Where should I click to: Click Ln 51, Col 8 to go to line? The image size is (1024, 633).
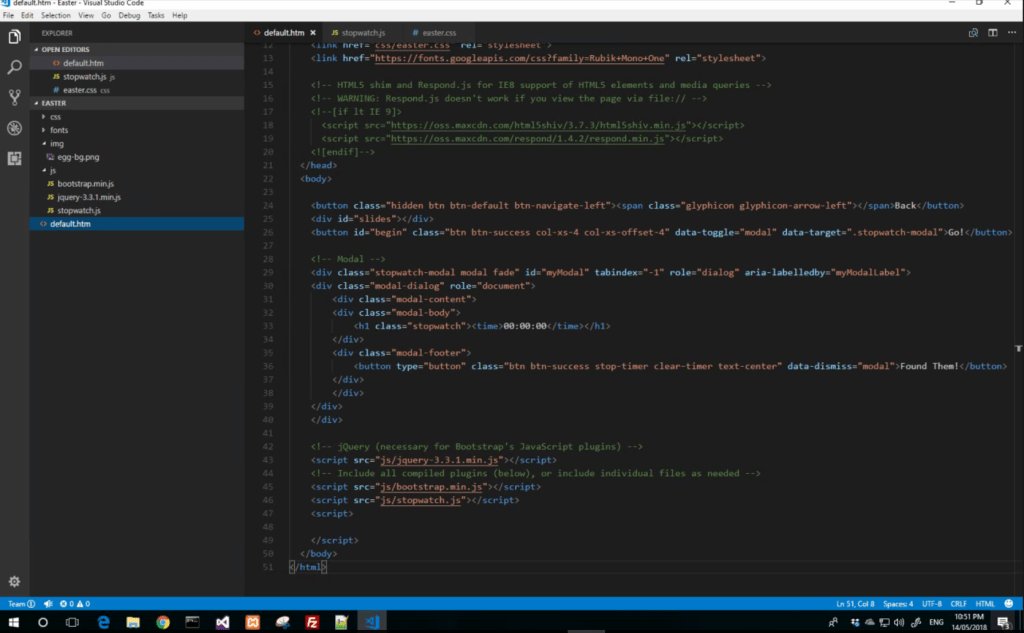(855, 604)
